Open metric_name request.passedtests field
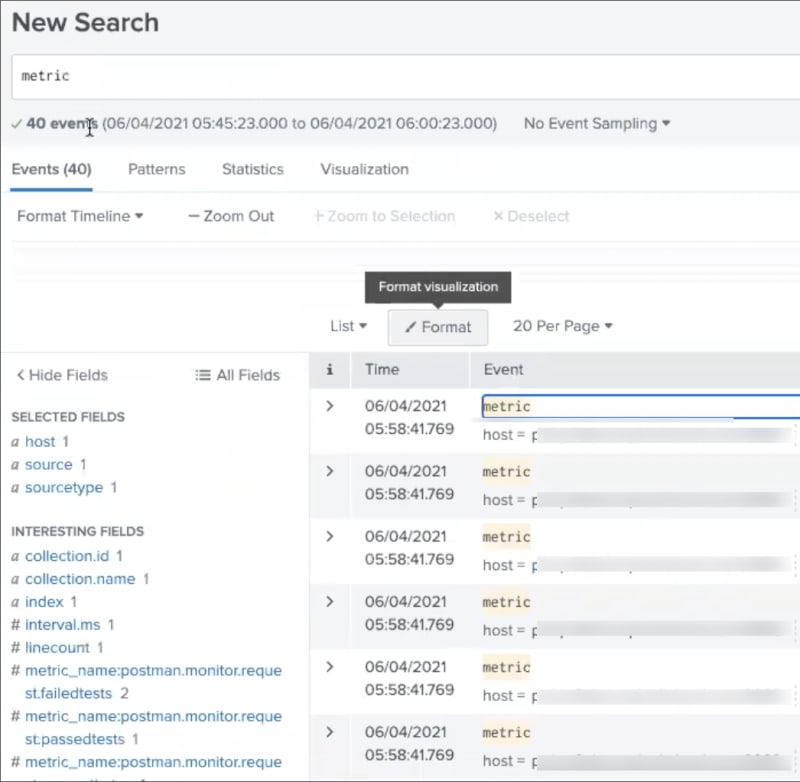The width and height of the screenshot is (800, 782). pos(153,728)
